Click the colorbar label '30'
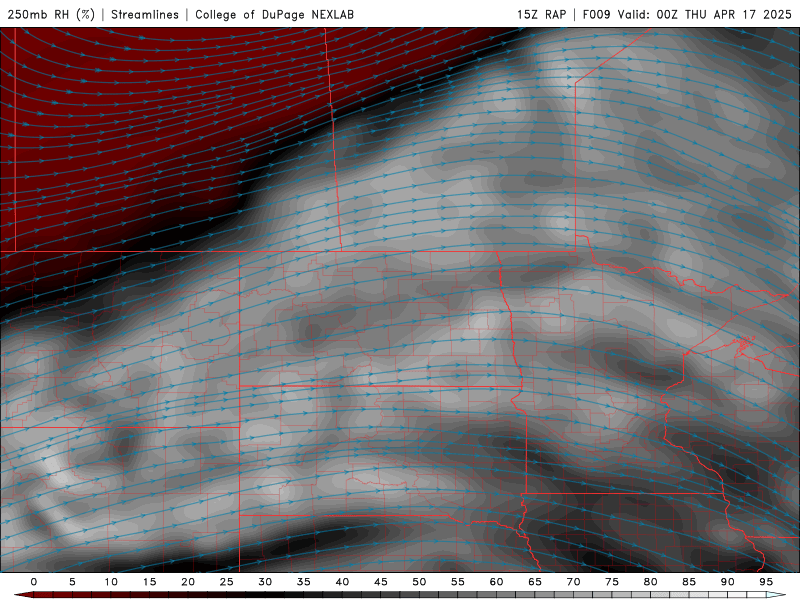800x600 pixels. click(x=265, y=582)
